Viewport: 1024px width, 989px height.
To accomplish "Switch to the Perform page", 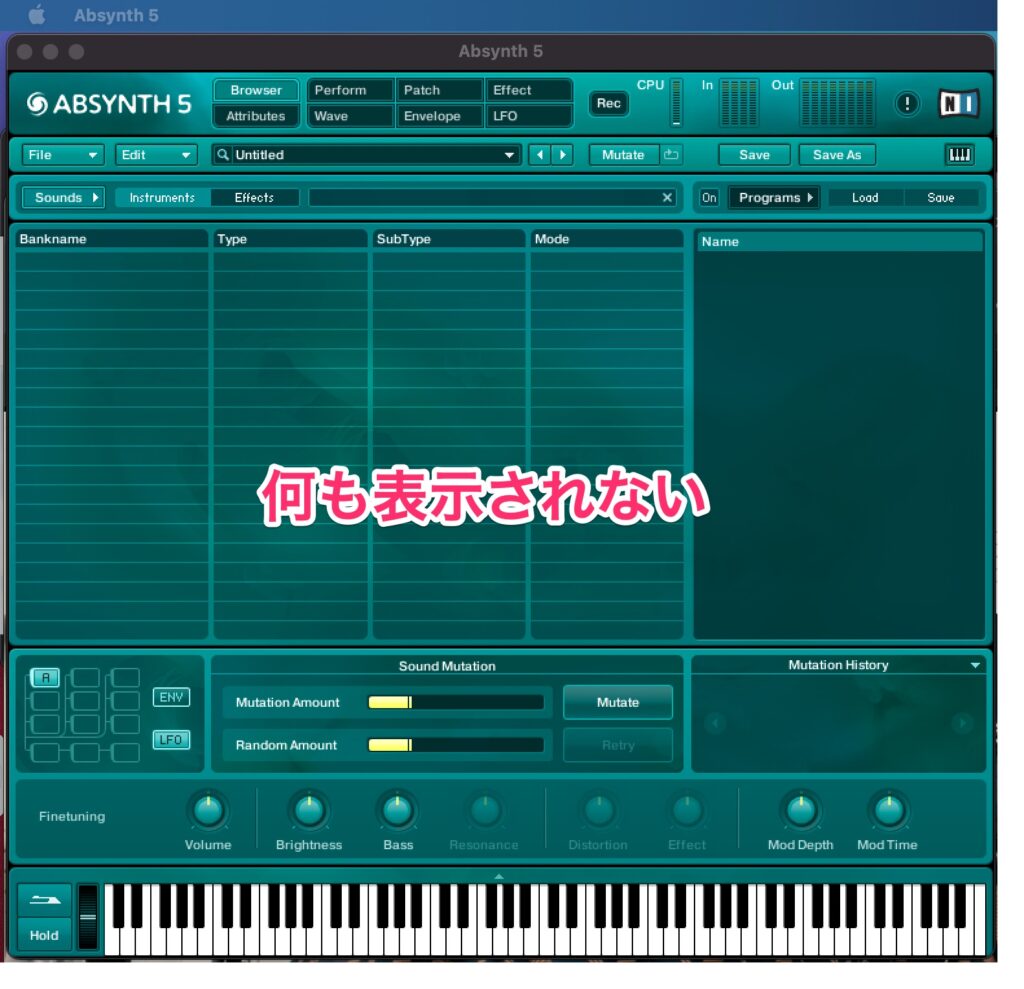I will pyautogui.click(x=350, y=90).
